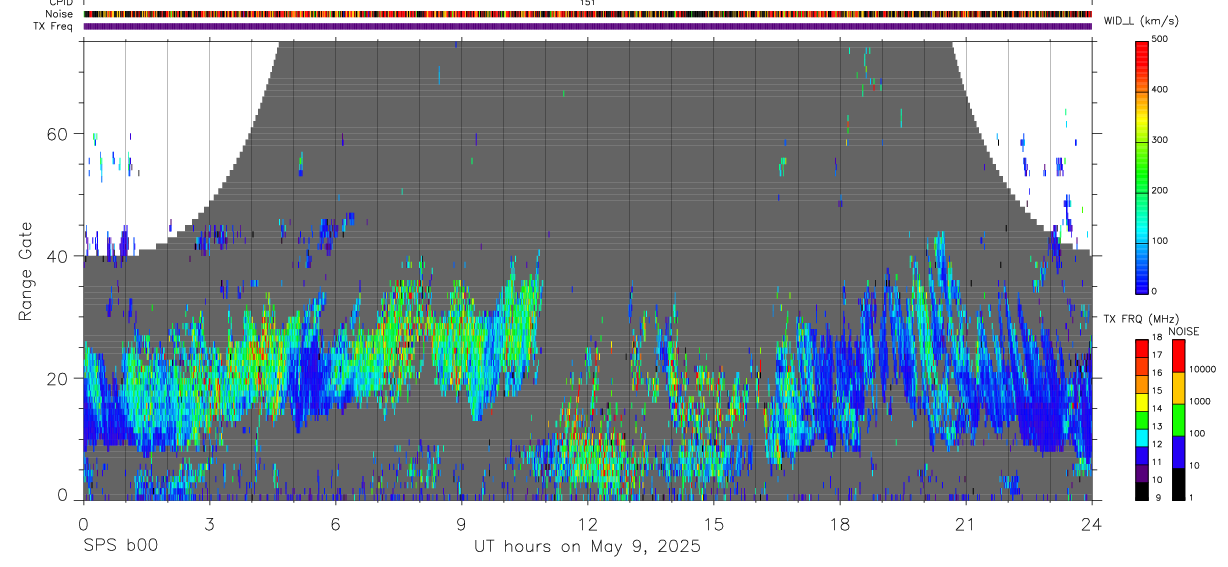Click the 9 tick on the UT hours axis
1228x567 pixels.
[461, 523]
